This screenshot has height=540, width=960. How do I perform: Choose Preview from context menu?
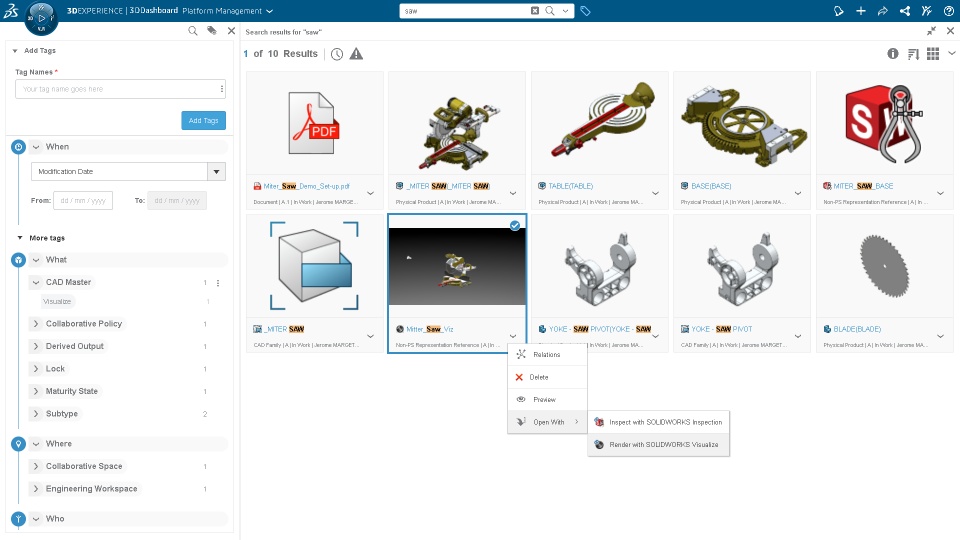click(547, 399)
